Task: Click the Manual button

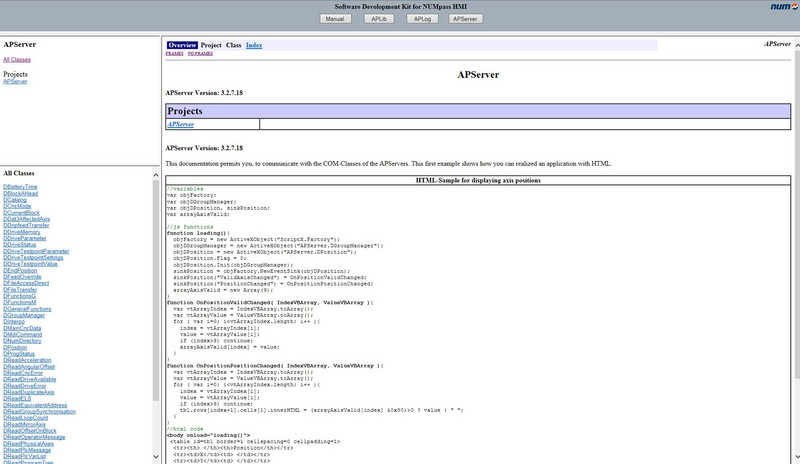Action: 335,18
